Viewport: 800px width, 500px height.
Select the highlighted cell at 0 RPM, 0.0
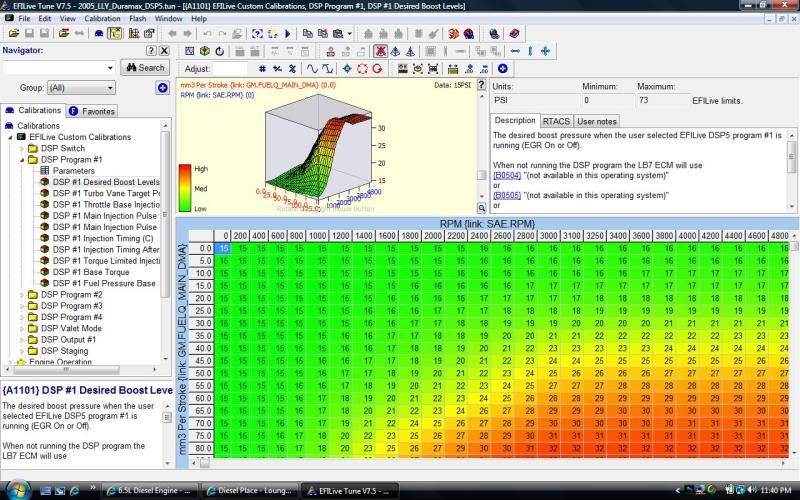pyautogui.click(x=222, y=248)
